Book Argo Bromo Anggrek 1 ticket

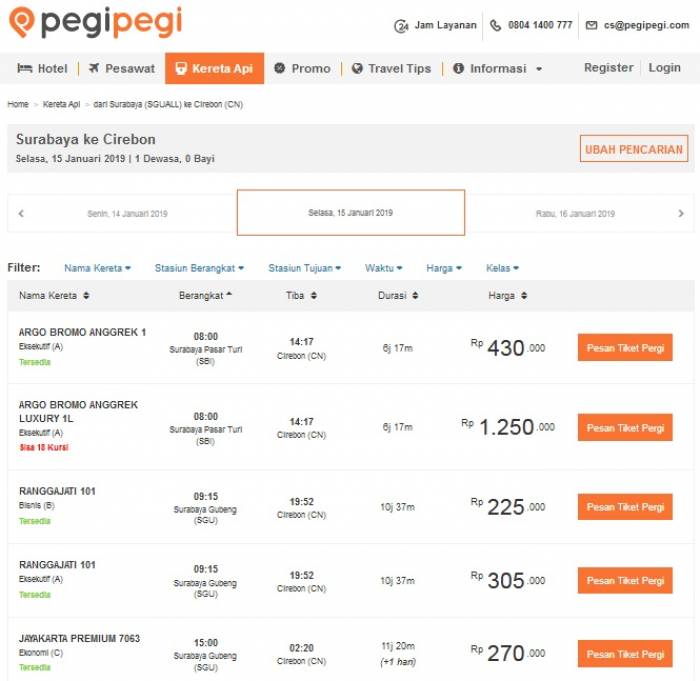pos(625,347)
